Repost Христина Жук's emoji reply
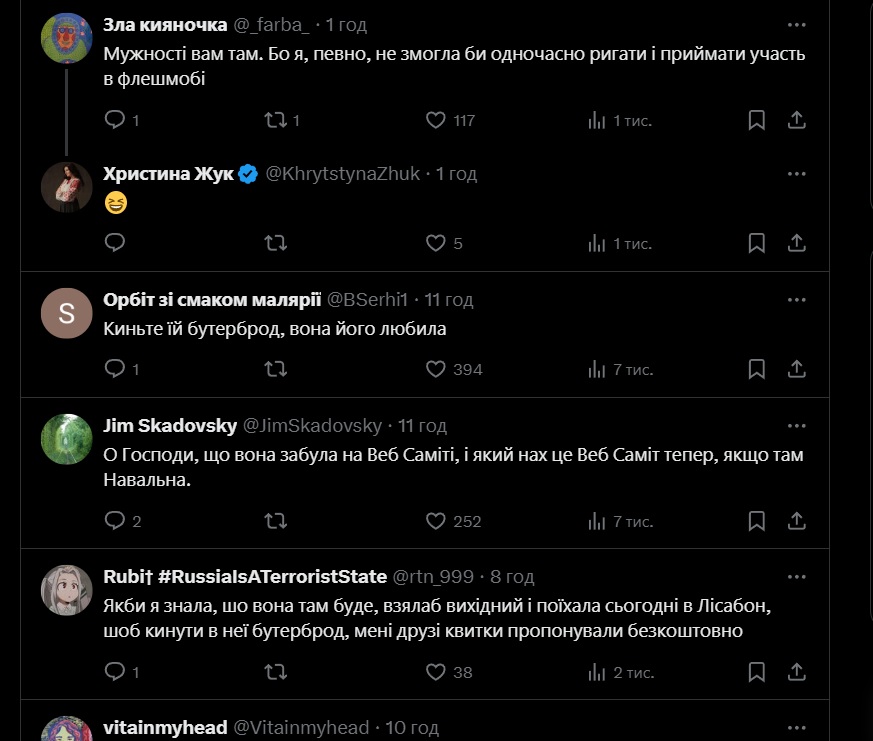Screen dimensions: 873x741 point(275,243)
